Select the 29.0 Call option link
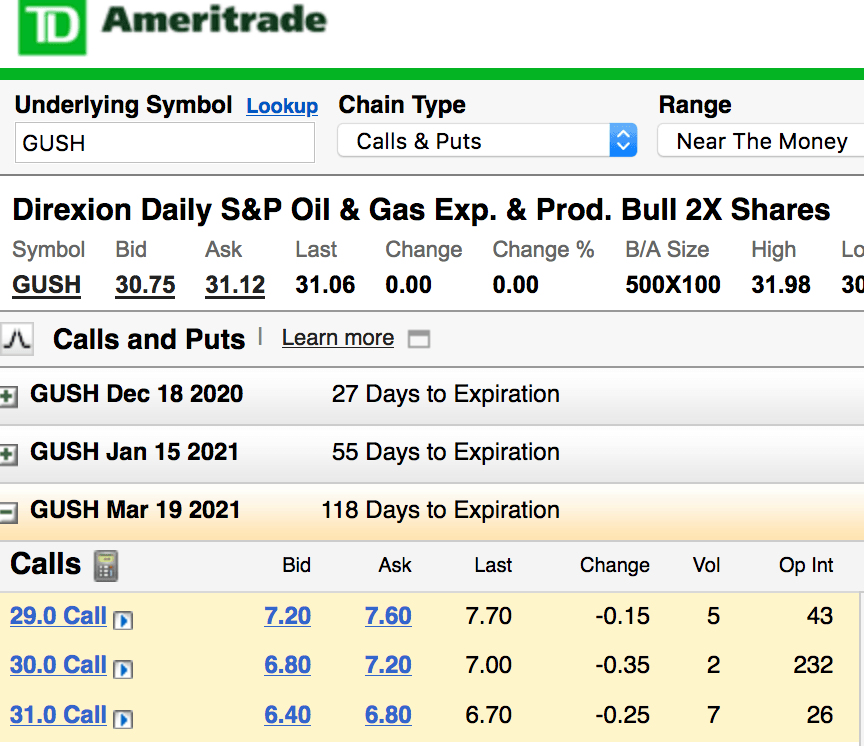The width and height of the screenshot is (864, 746). coord(58,616)
